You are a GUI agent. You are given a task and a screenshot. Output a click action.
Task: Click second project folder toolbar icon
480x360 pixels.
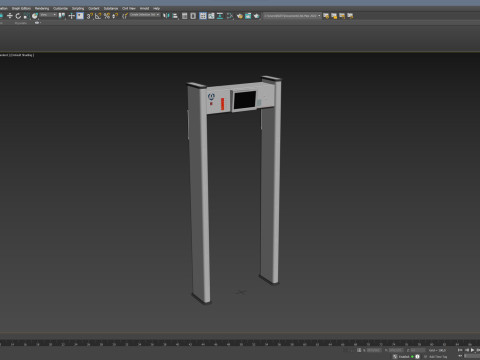pyautogui.click(x=334, y=16)
